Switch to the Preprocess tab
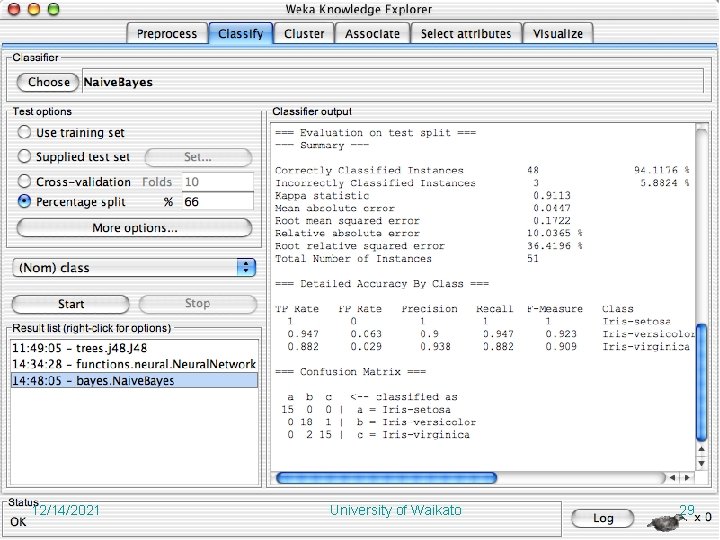 167,34
